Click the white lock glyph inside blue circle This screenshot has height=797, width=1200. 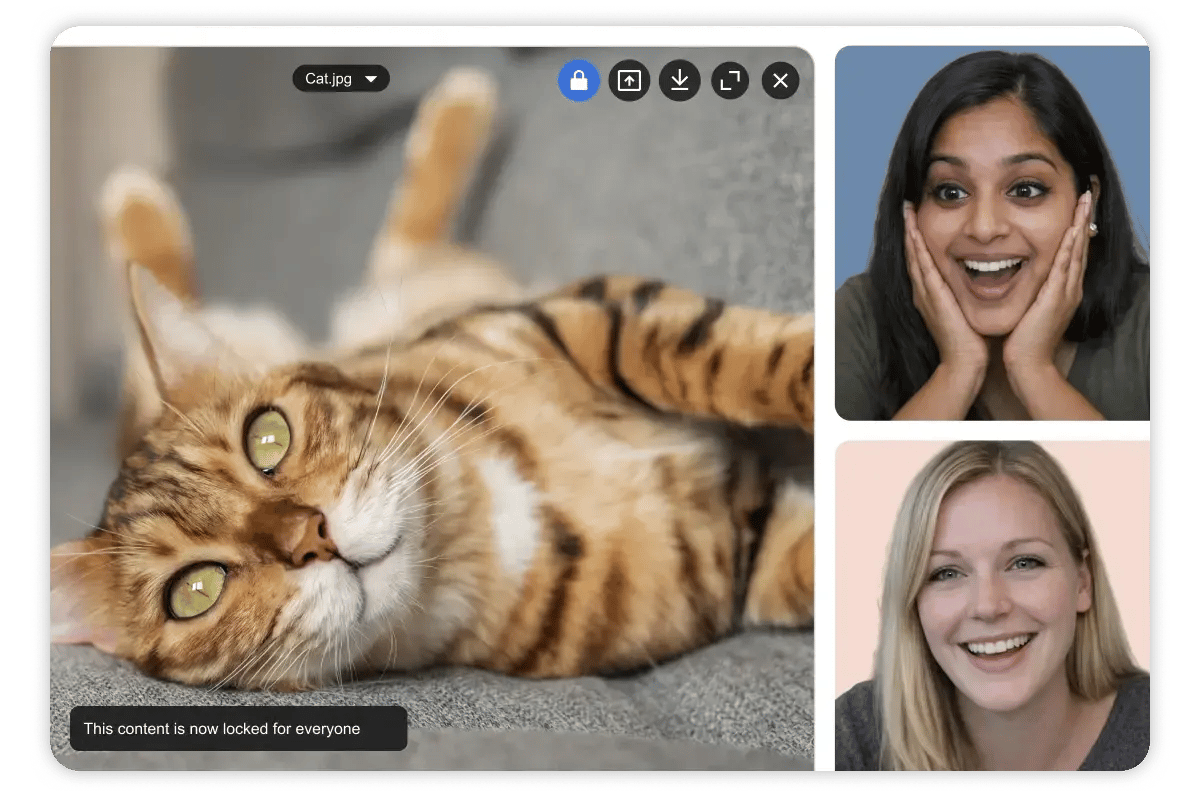click(579, 82)
